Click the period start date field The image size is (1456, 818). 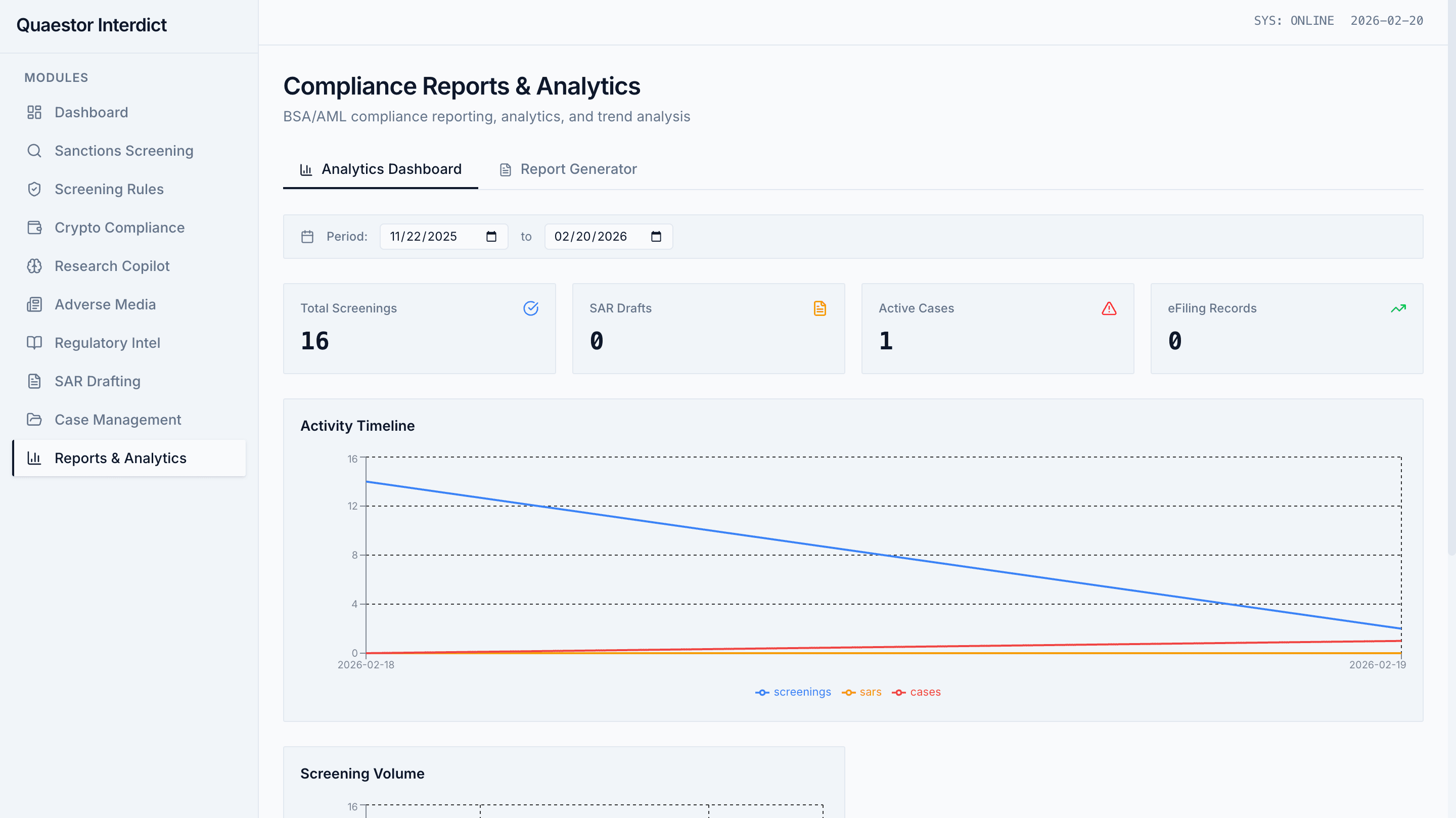coord(424,237)
